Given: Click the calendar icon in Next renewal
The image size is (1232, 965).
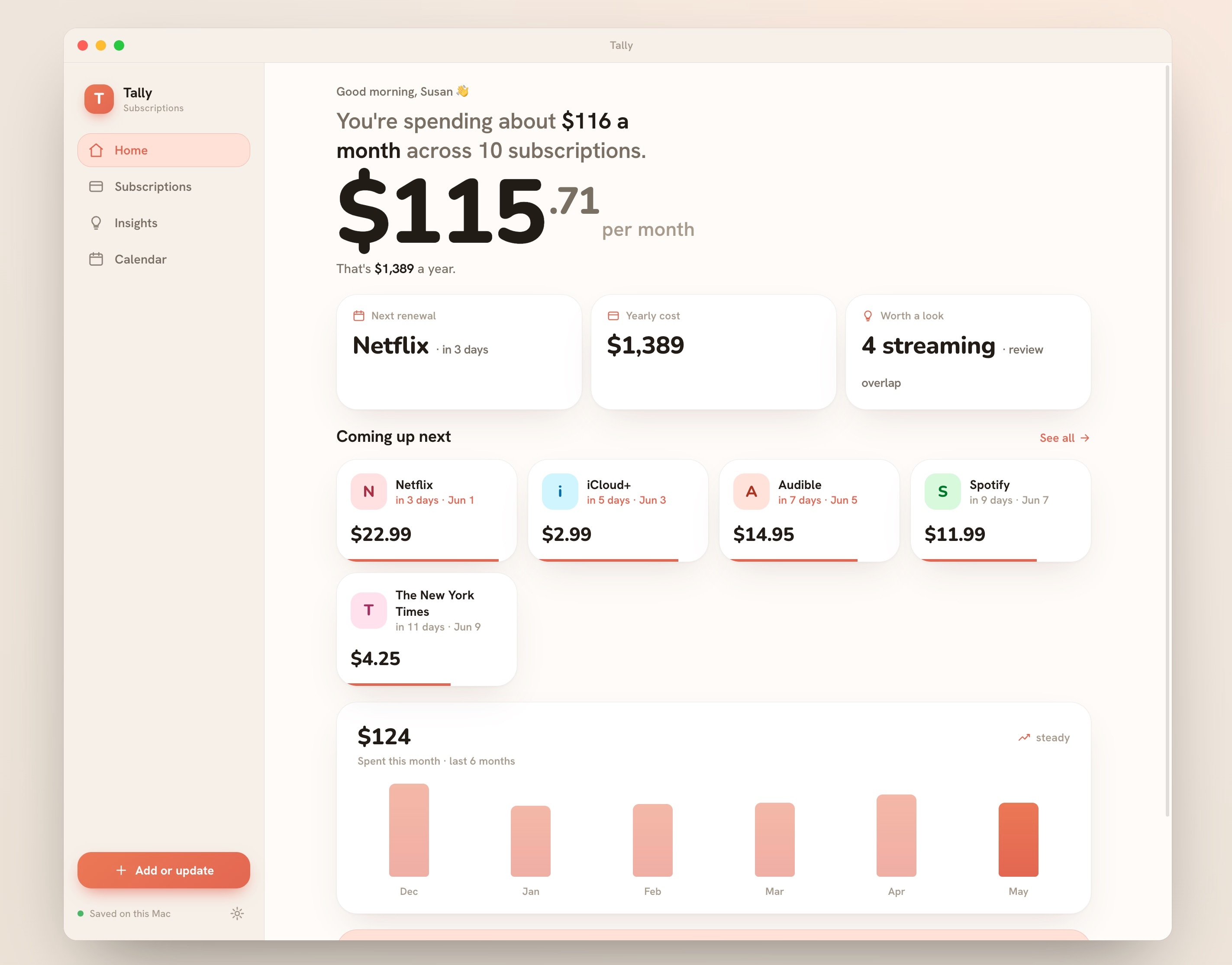Looking at the screenshot, I should point(359,316).
